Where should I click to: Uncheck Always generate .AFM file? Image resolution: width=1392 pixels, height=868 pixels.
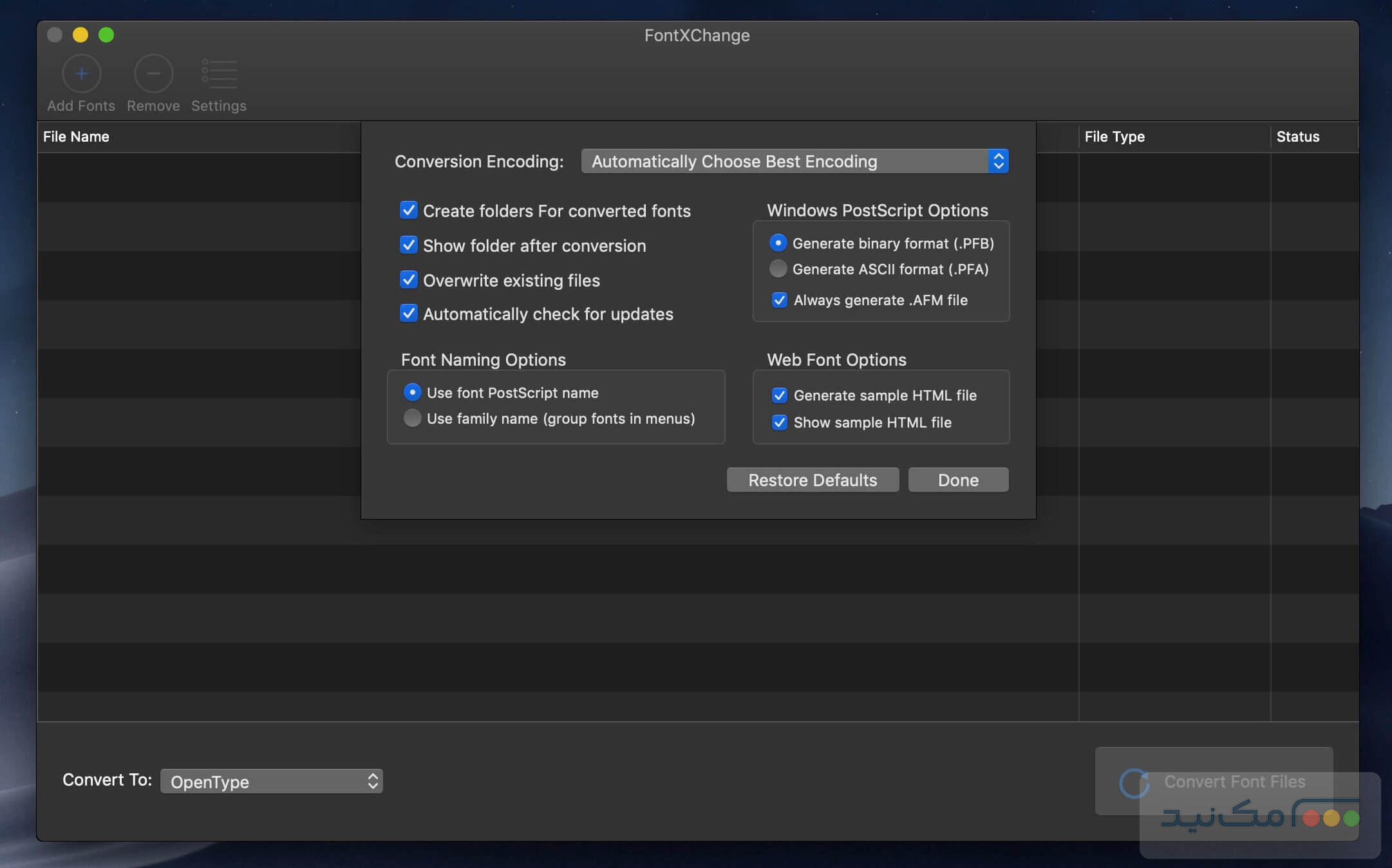coord(778,300)
